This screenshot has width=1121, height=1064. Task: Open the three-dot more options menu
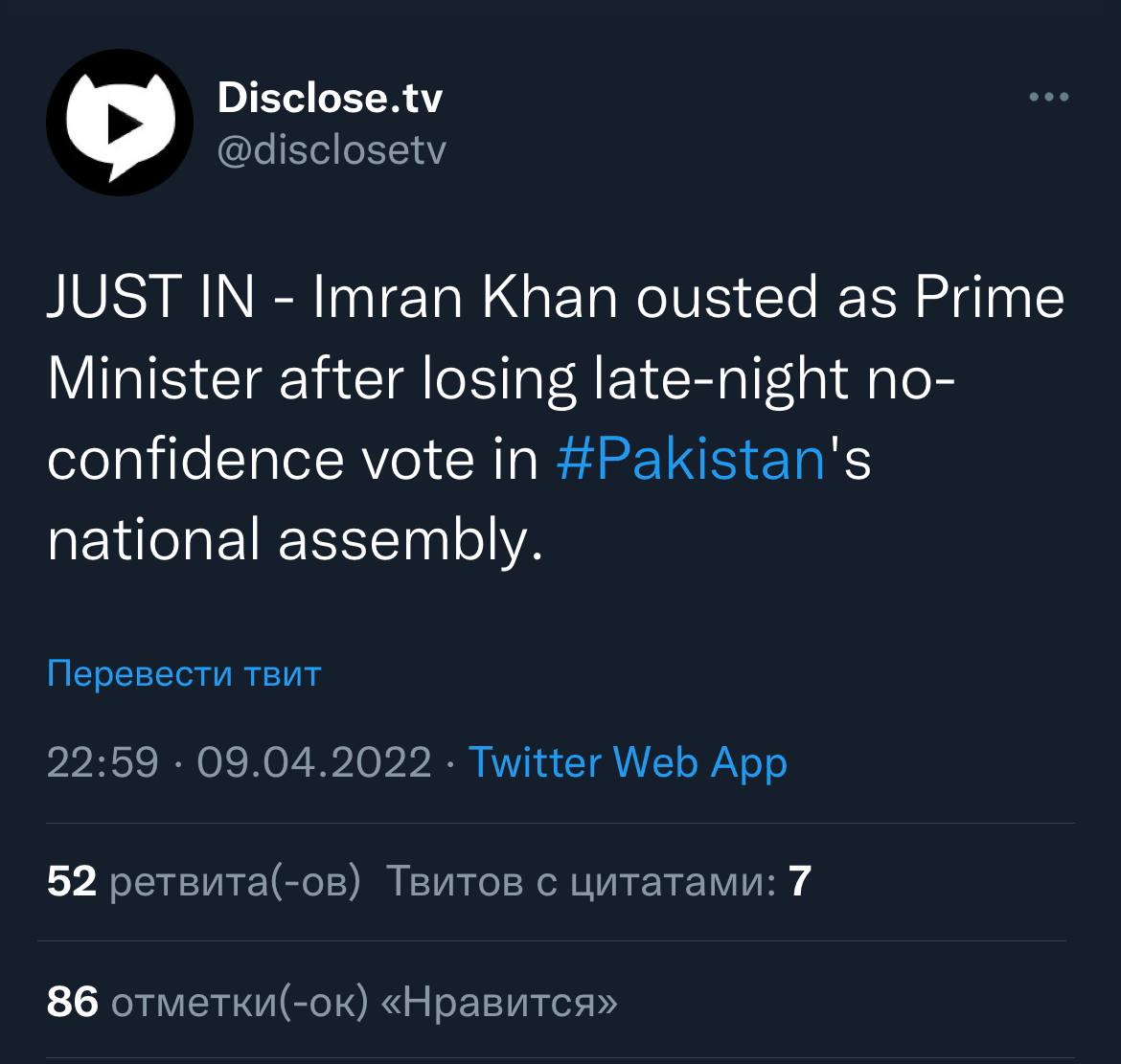click(x=1048, y=97)
